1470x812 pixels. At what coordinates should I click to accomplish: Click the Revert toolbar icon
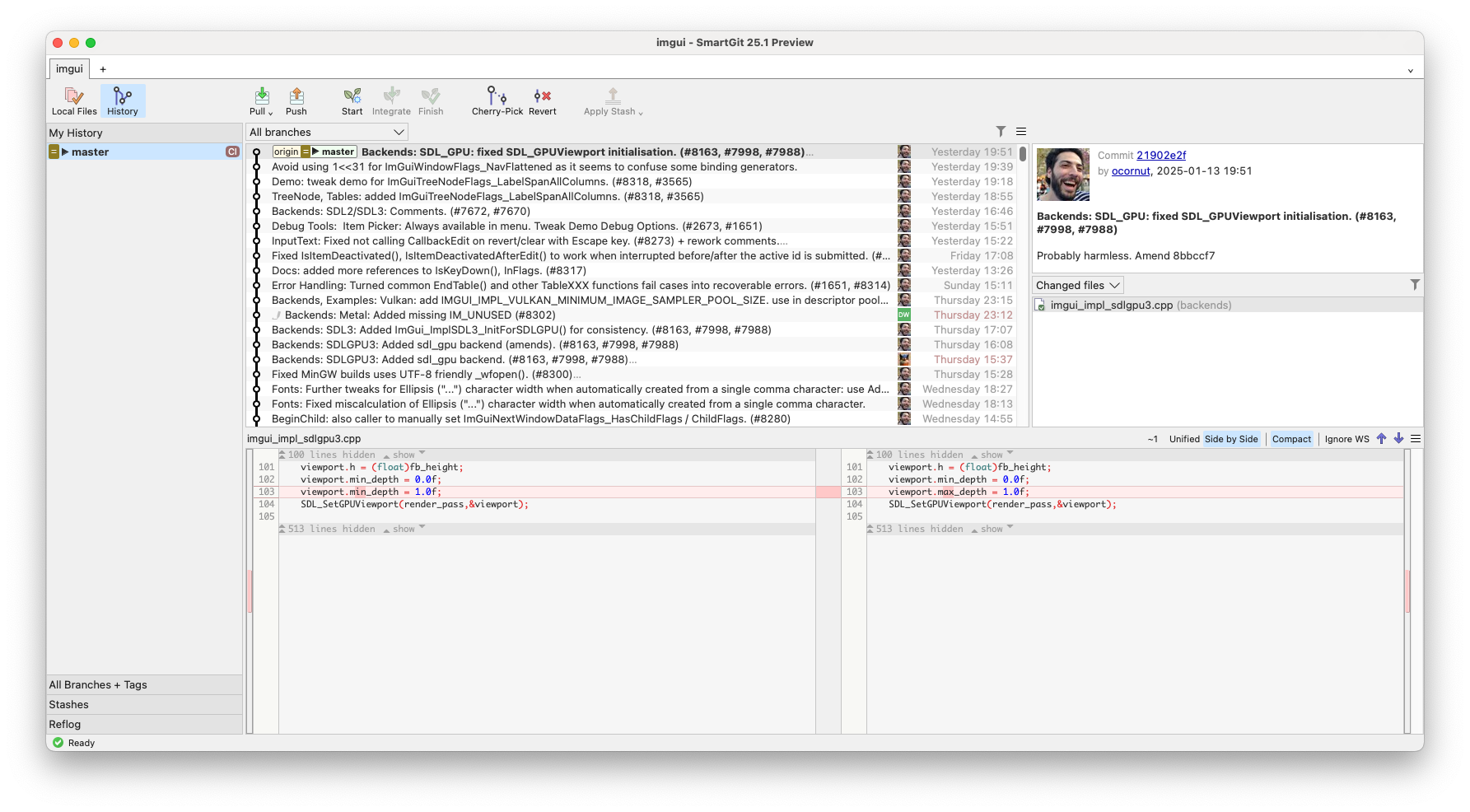click(x=542, y=100)
